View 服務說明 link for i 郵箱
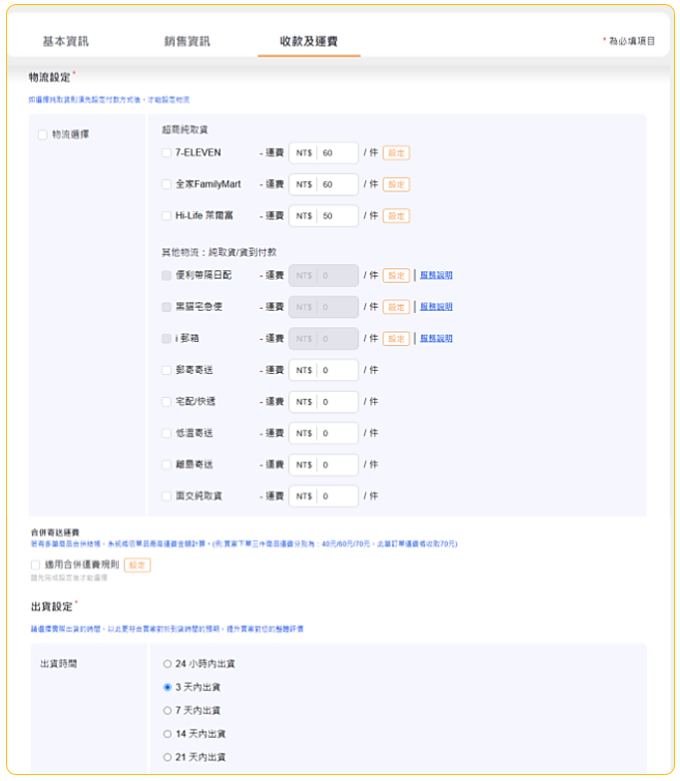680x781 pixels. [x=436, y=339]
